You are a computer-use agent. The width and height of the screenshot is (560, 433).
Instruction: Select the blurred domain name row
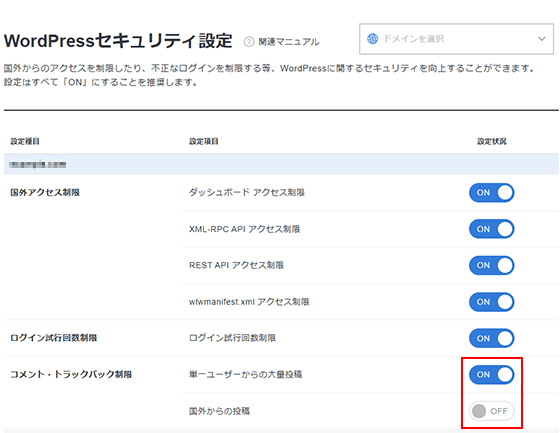coord(281,164)
